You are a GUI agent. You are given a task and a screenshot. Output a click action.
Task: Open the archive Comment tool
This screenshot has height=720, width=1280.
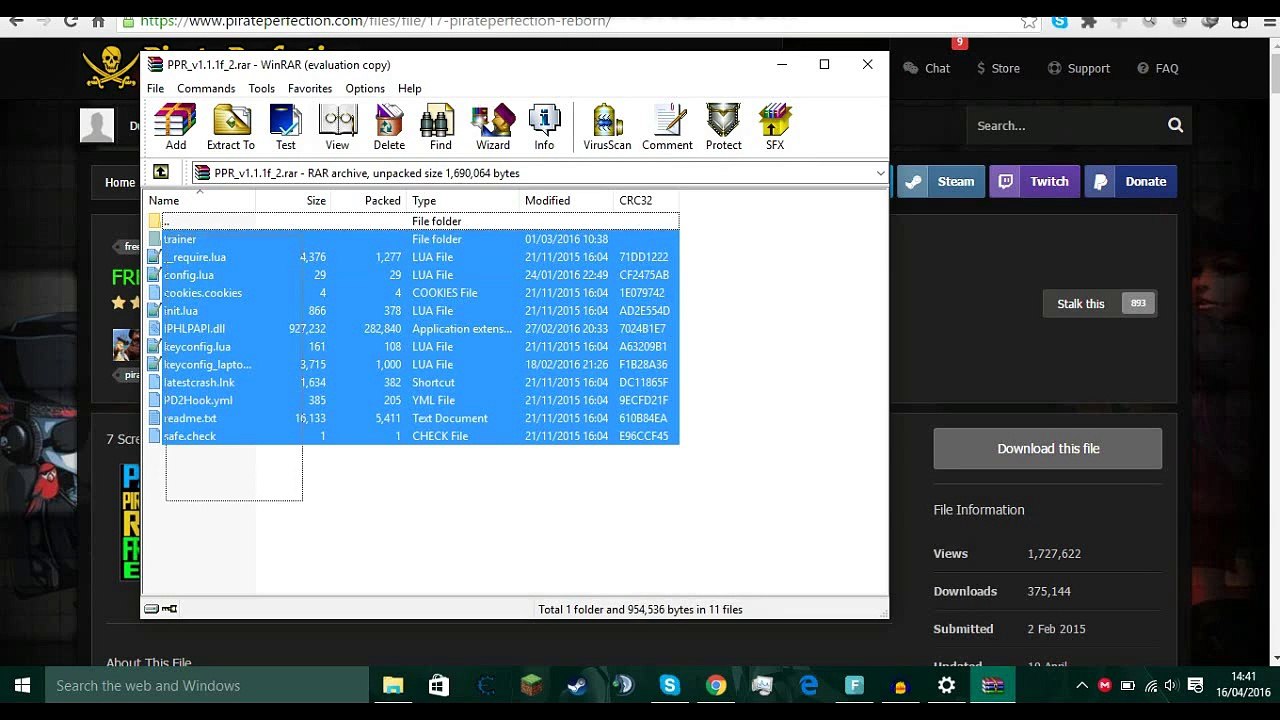click(667, 127)
